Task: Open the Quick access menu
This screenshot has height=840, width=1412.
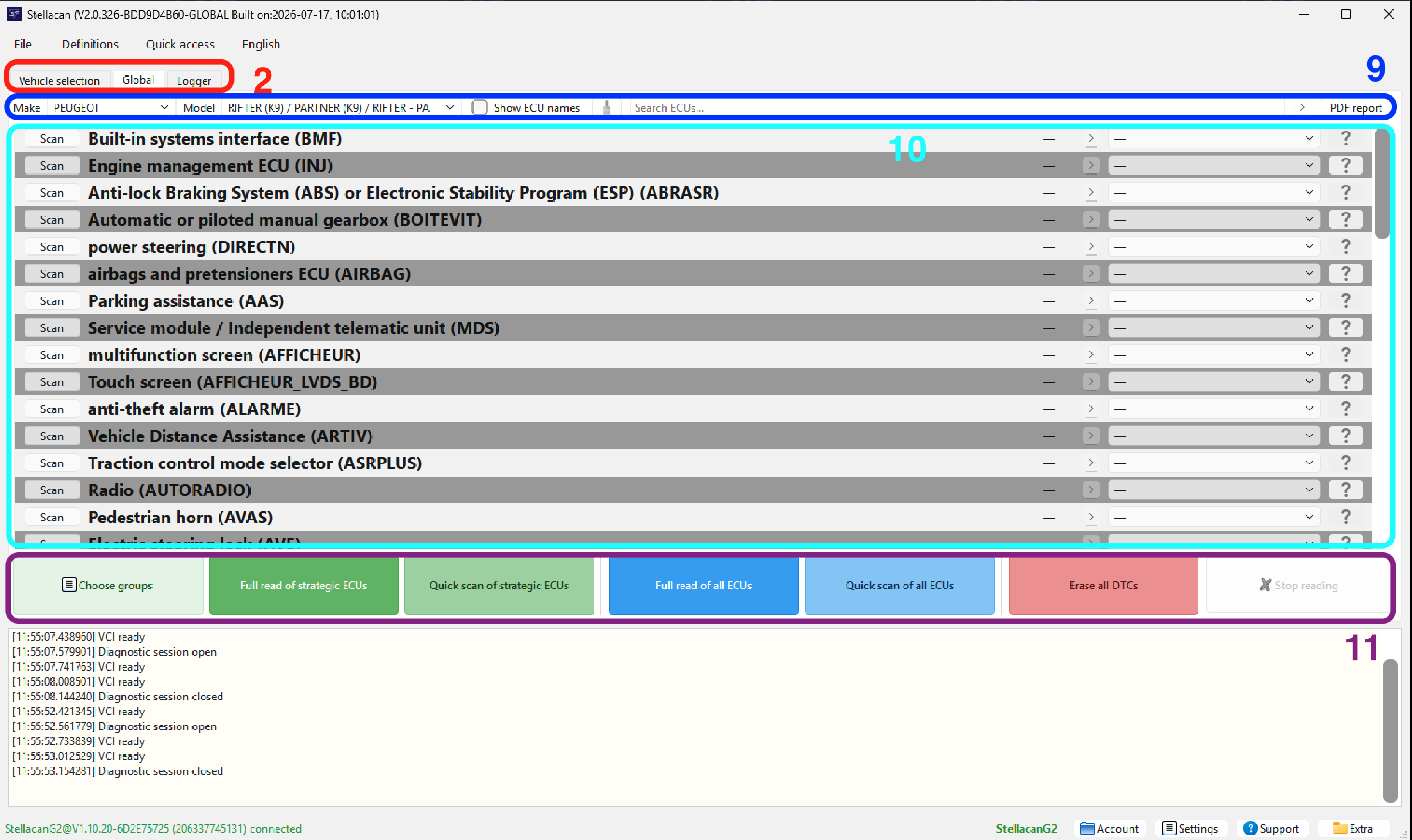Action: [x=180, y=44]
